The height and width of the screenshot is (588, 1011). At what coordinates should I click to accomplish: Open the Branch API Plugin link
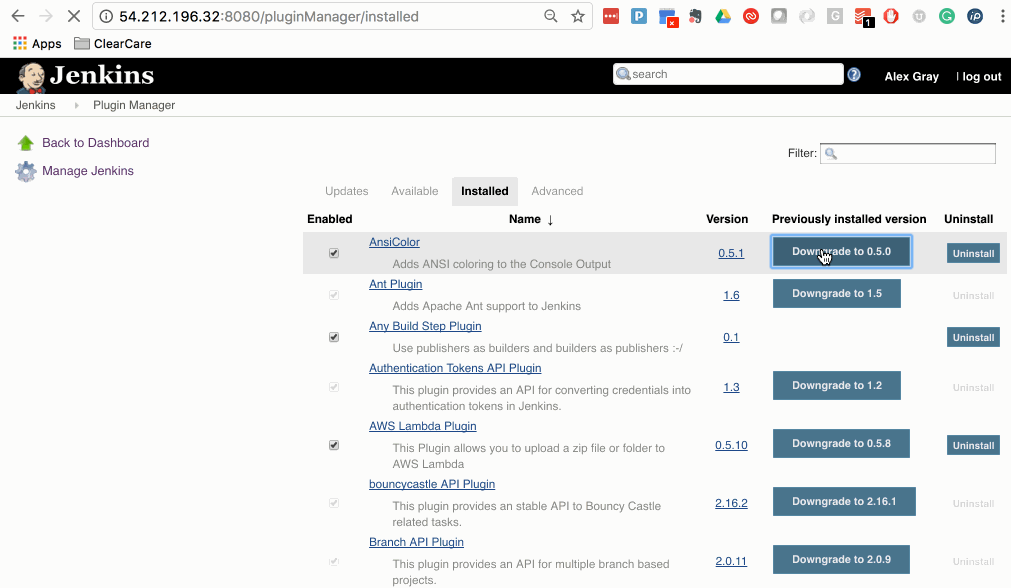[x=417, y=542]
